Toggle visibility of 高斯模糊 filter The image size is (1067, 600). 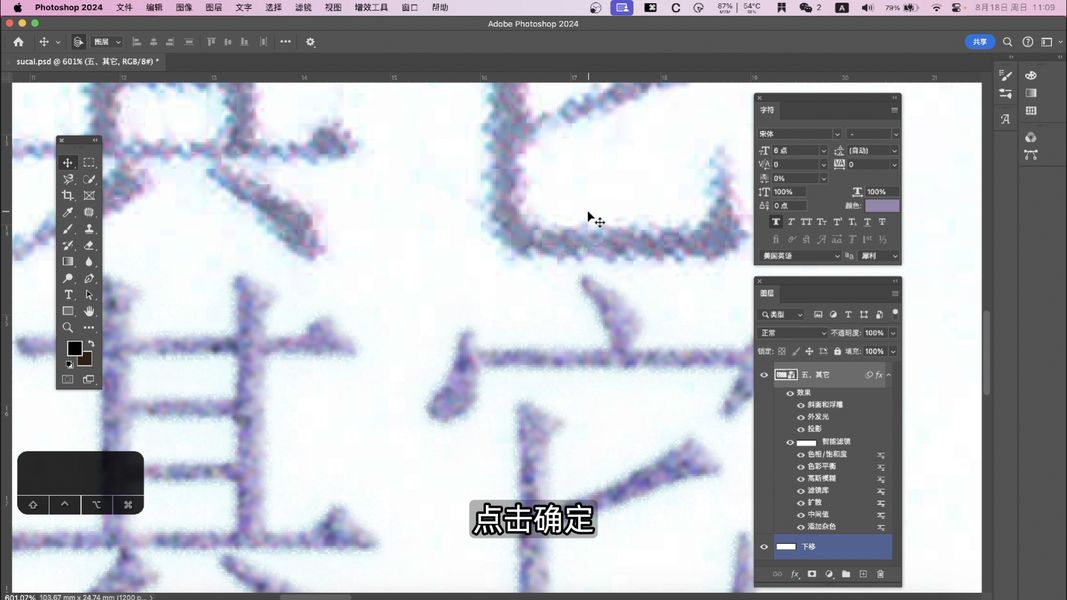801,479
